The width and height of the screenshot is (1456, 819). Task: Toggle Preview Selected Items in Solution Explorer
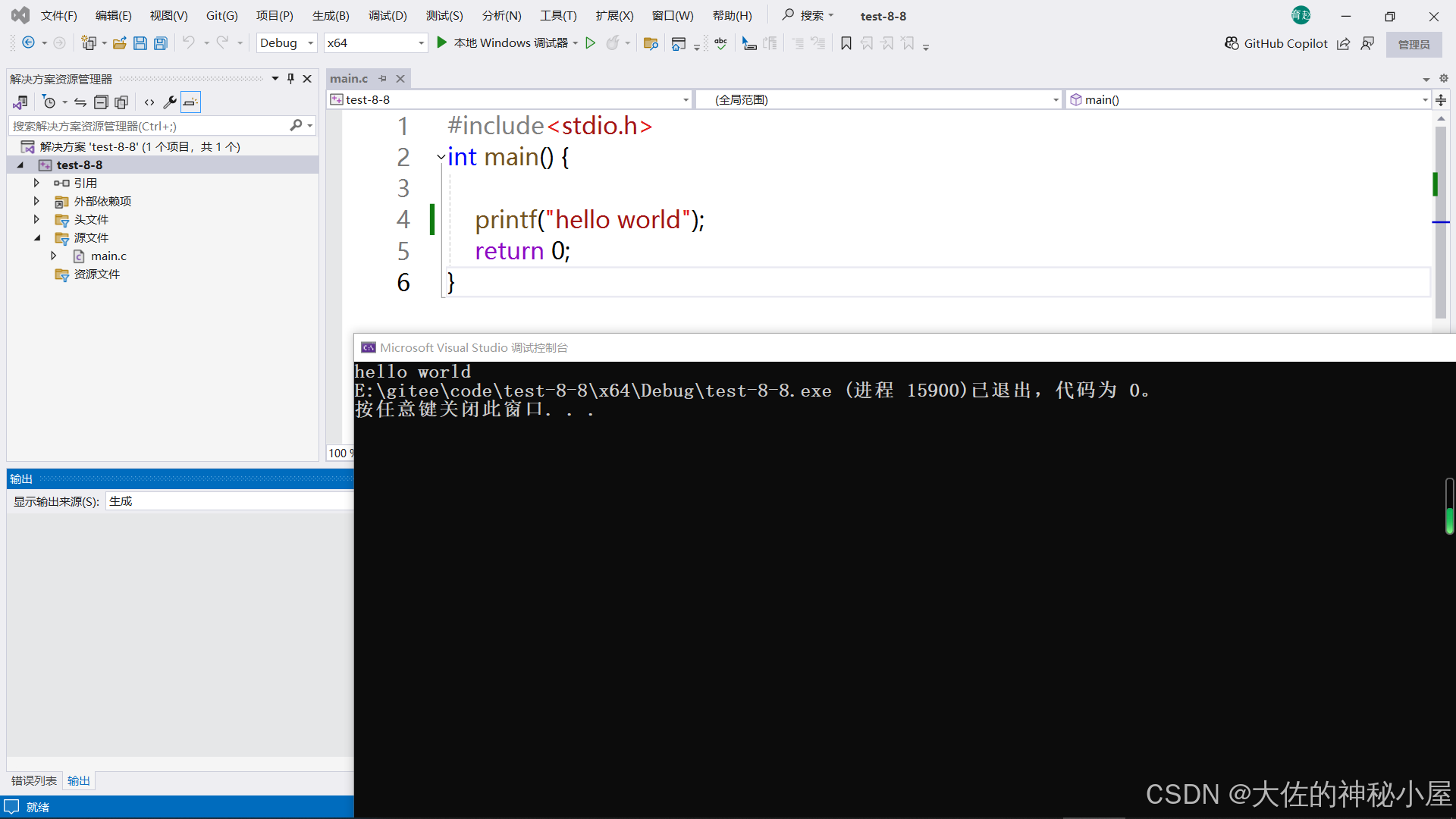coord(190,102)
